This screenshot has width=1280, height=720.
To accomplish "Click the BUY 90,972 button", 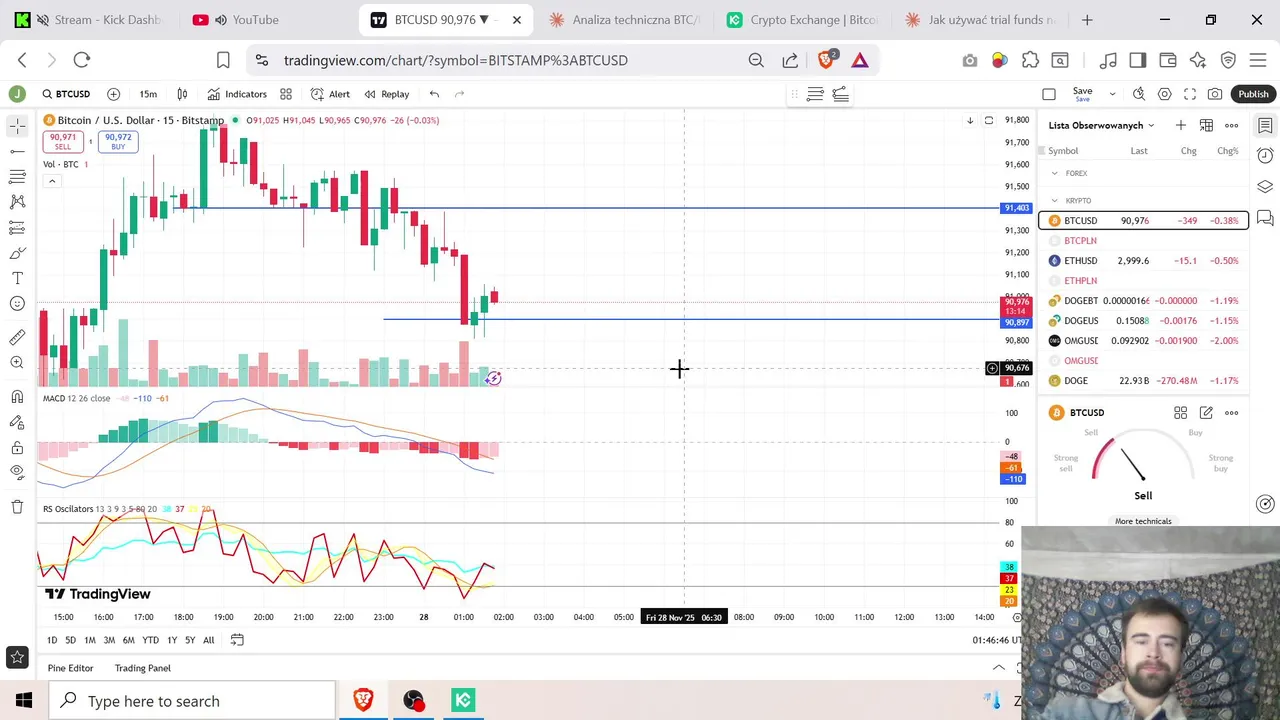I will [118, 142].
